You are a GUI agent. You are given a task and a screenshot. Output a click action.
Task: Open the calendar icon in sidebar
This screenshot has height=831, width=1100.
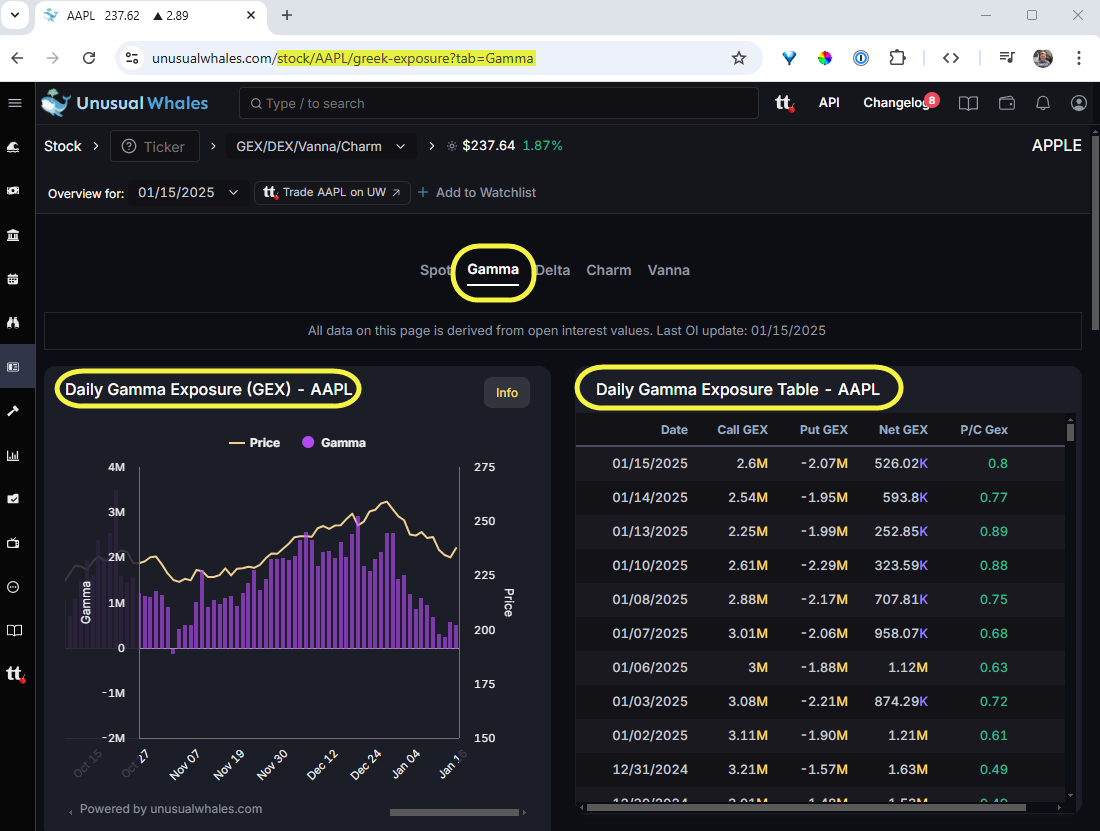point(13,279)
